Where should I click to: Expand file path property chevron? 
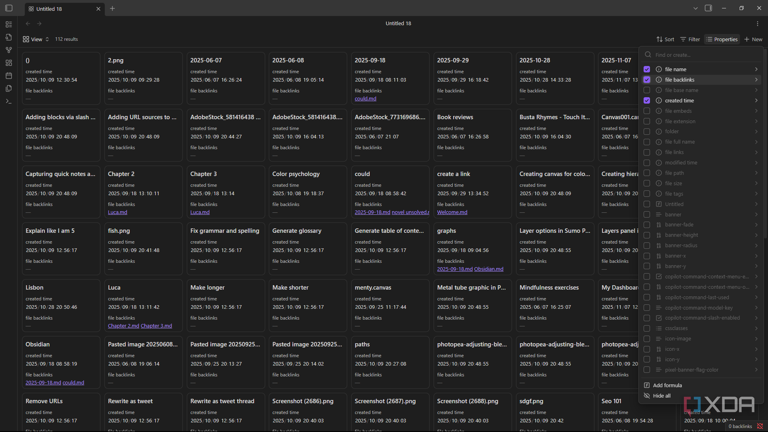point(756,173)
